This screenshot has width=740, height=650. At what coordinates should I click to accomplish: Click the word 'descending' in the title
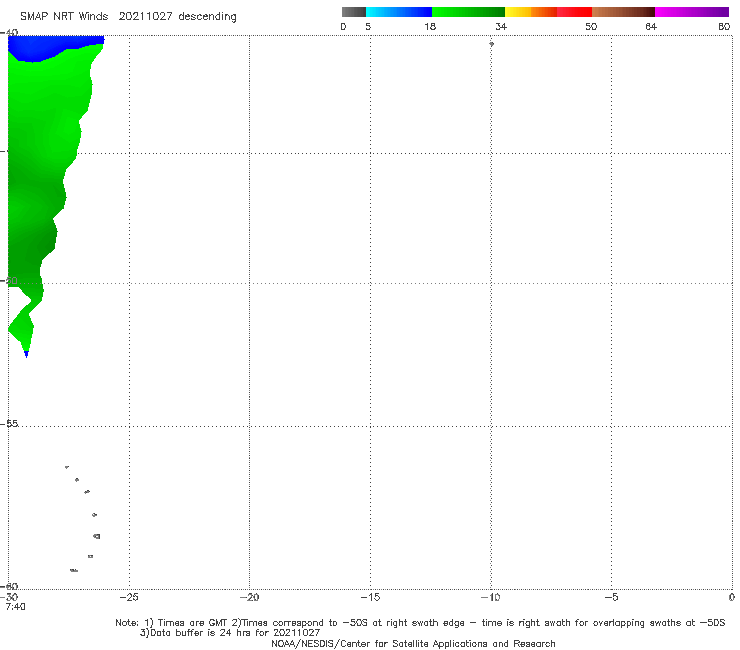point(208,17)
